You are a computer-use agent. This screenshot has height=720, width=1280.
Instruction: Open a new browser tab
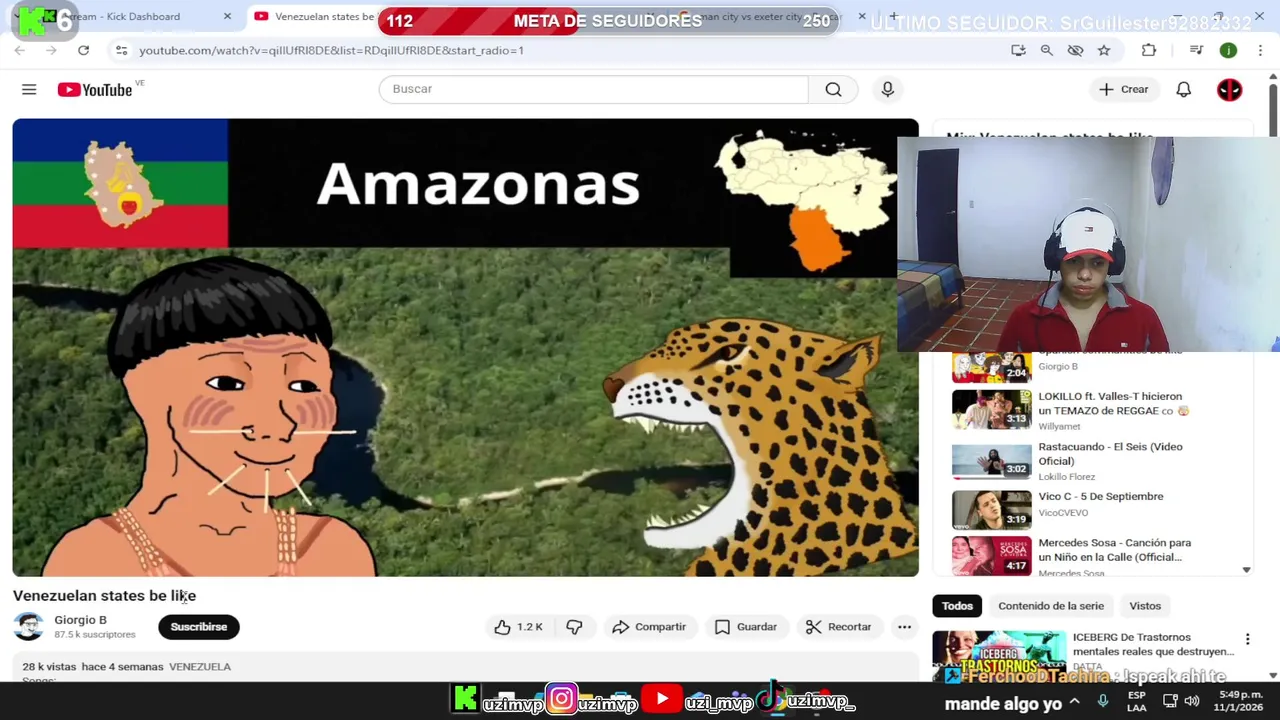(x=893, y=16)
